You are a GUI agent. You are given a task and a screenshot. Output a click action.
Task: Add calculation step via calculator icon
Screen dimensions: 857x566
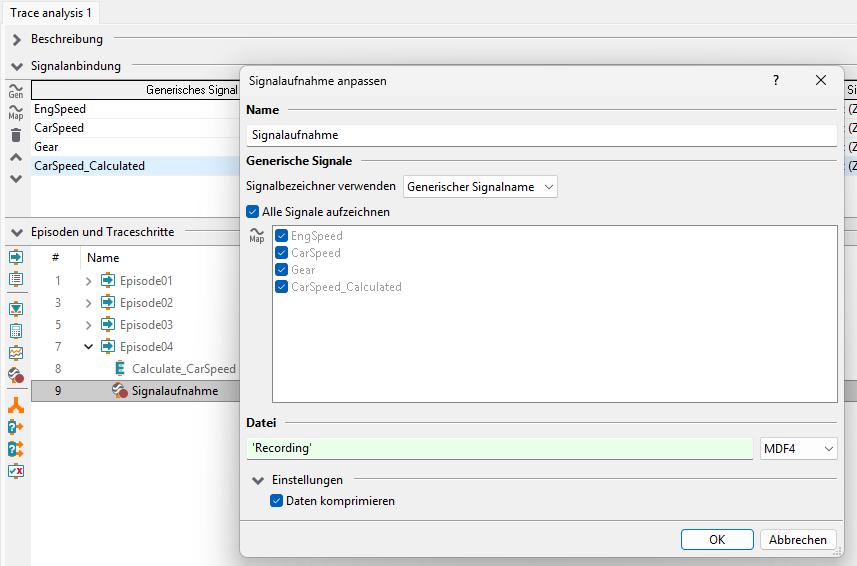coord(16,331)
